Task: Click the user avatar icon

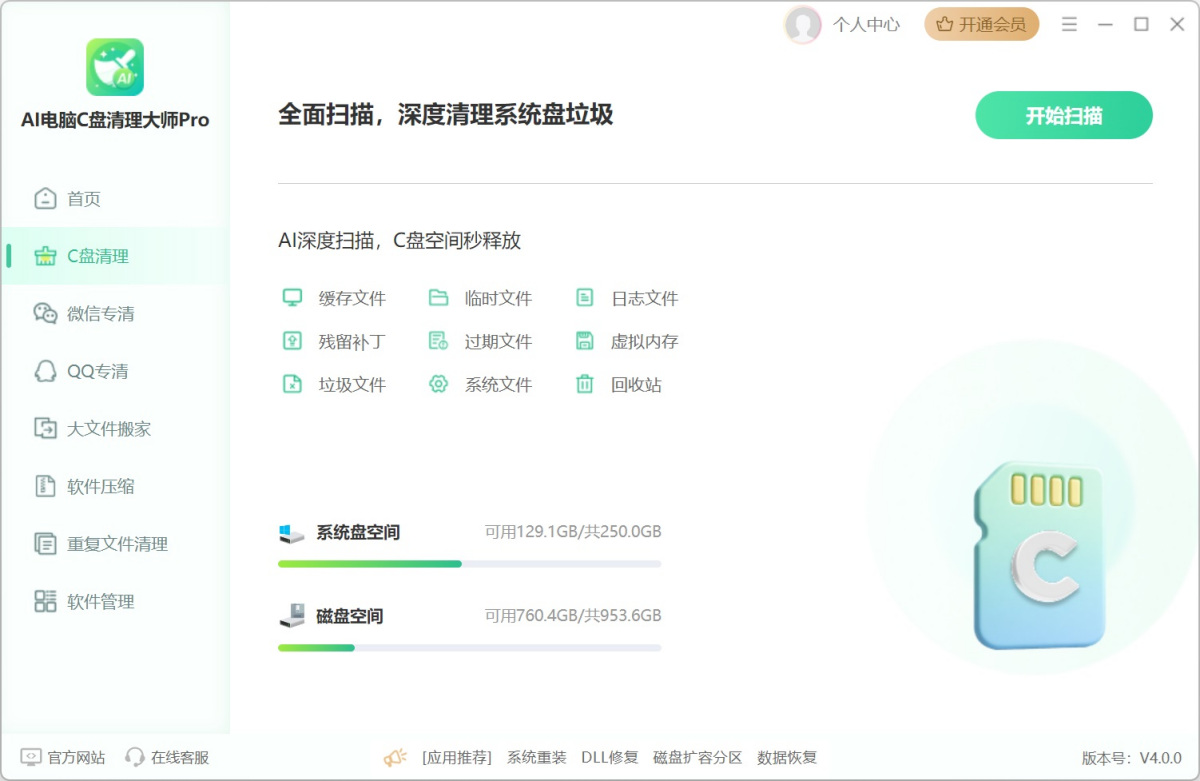Action: tap(802, 25)
